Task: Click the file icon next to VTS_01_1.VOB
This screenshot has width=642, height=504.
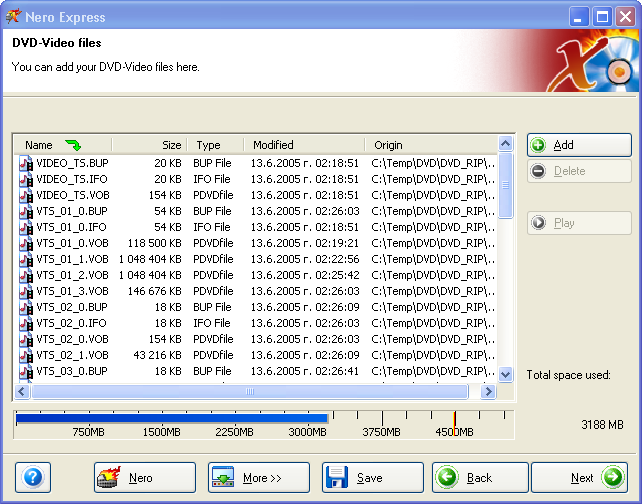Action: coord(26,260)
